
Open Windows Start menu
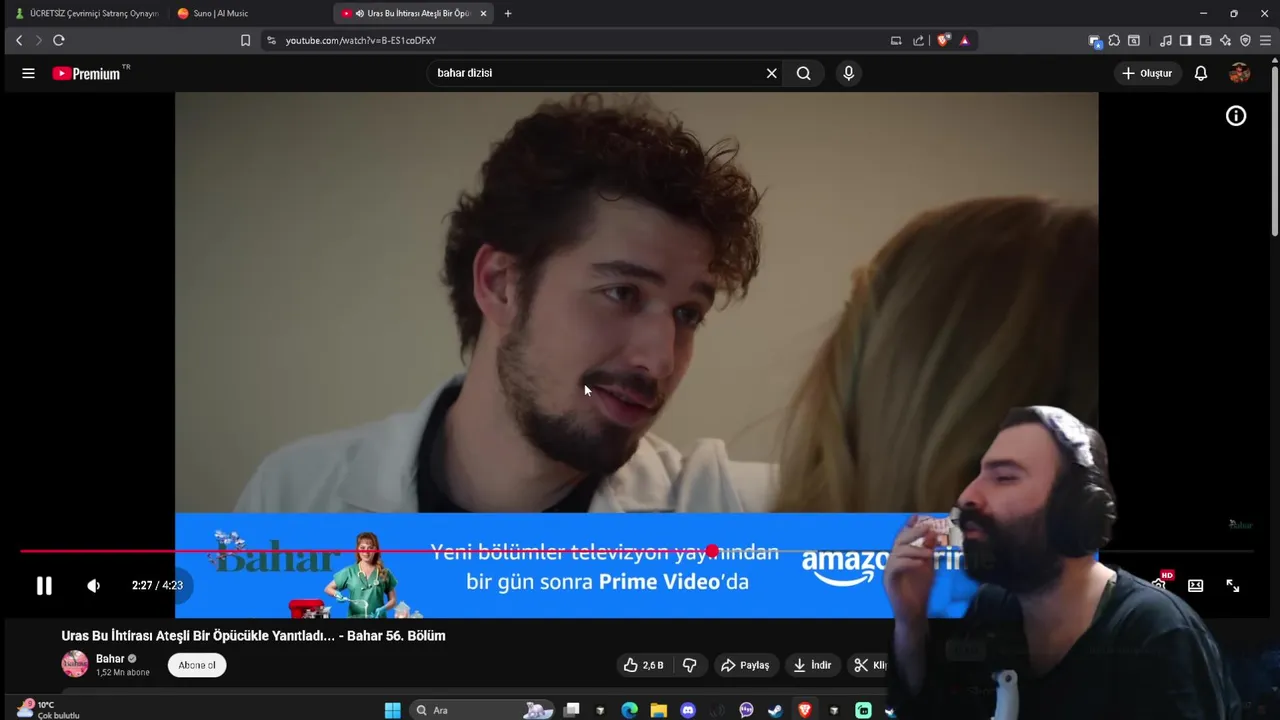393,710
